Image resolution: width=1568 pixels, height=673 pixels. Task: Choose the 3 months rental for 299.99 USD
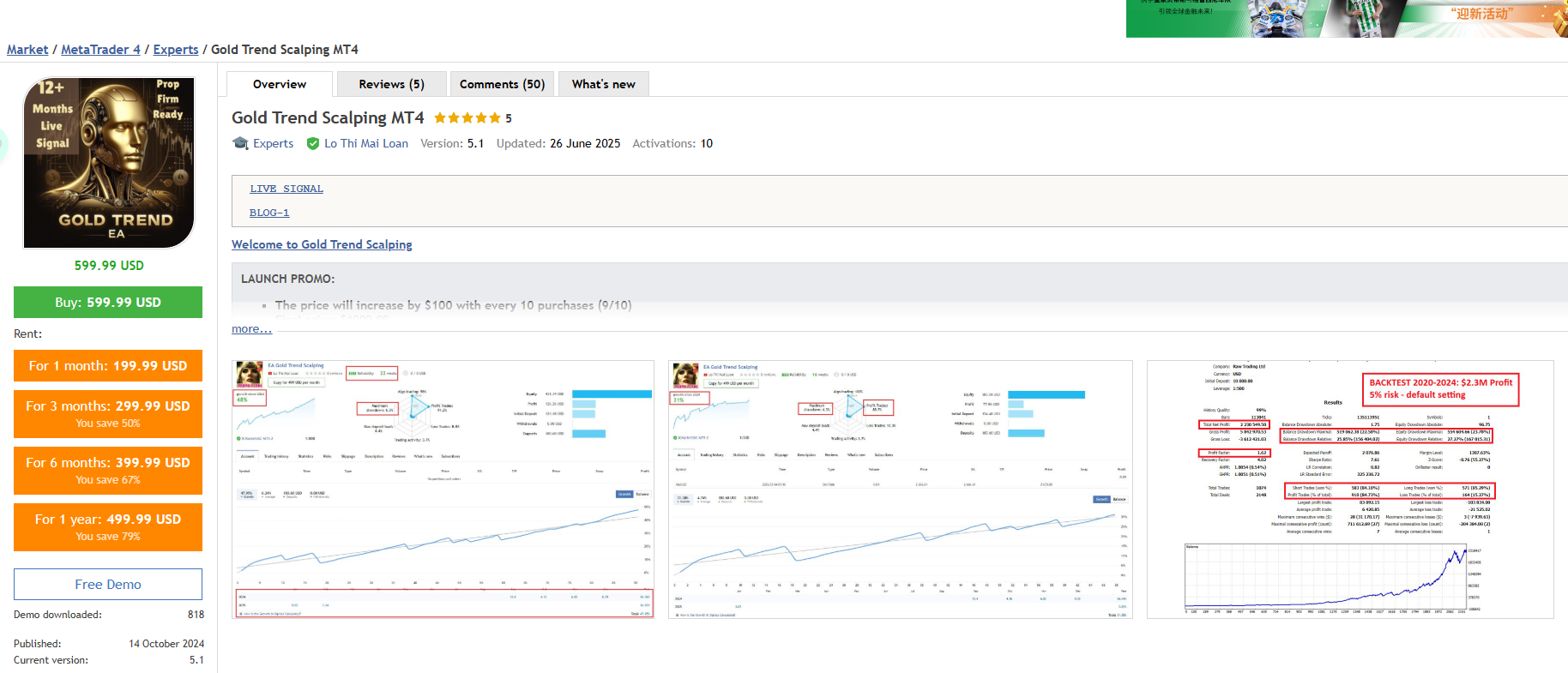[108, 413]
